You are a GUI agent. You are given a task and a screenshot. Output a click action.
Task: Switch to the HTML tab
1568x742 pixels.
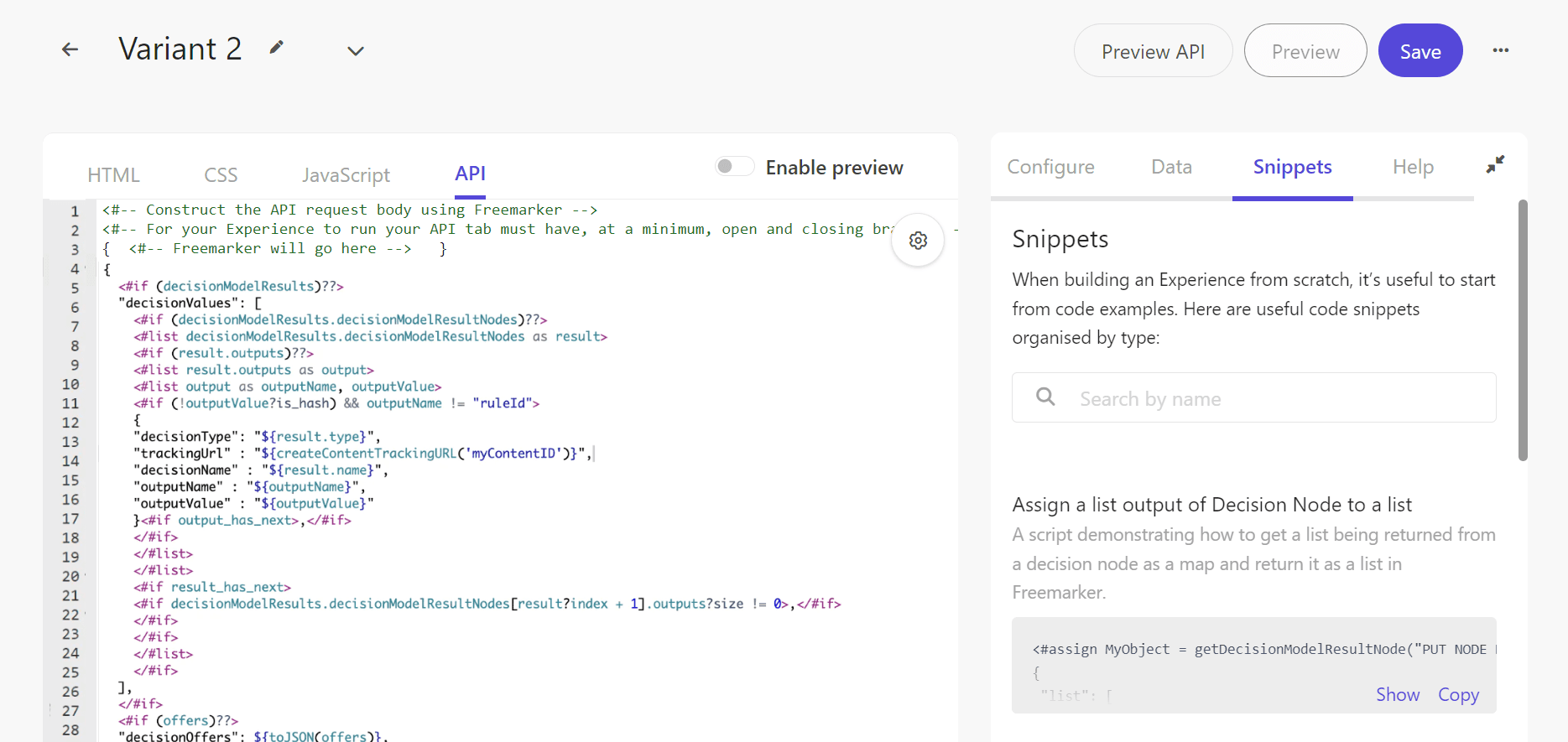coord(113,174)
